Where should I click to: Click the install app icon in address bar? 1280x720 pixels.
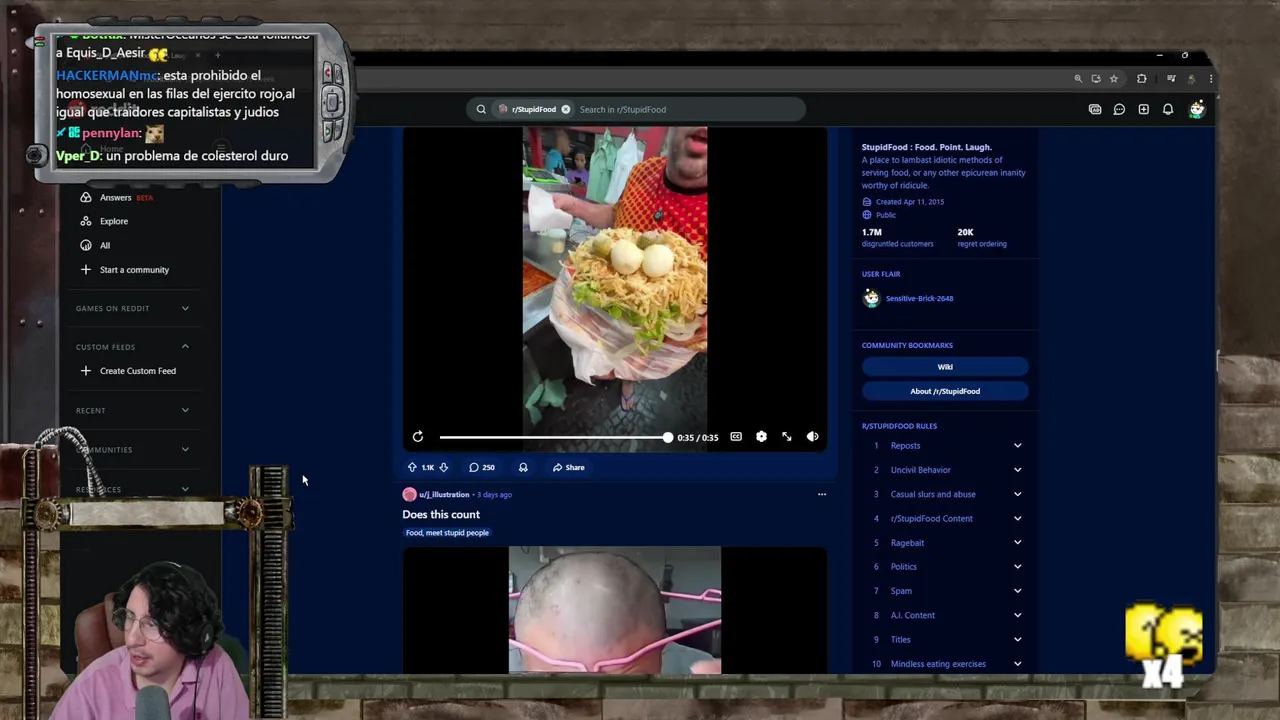click(x=1096, y=78)
